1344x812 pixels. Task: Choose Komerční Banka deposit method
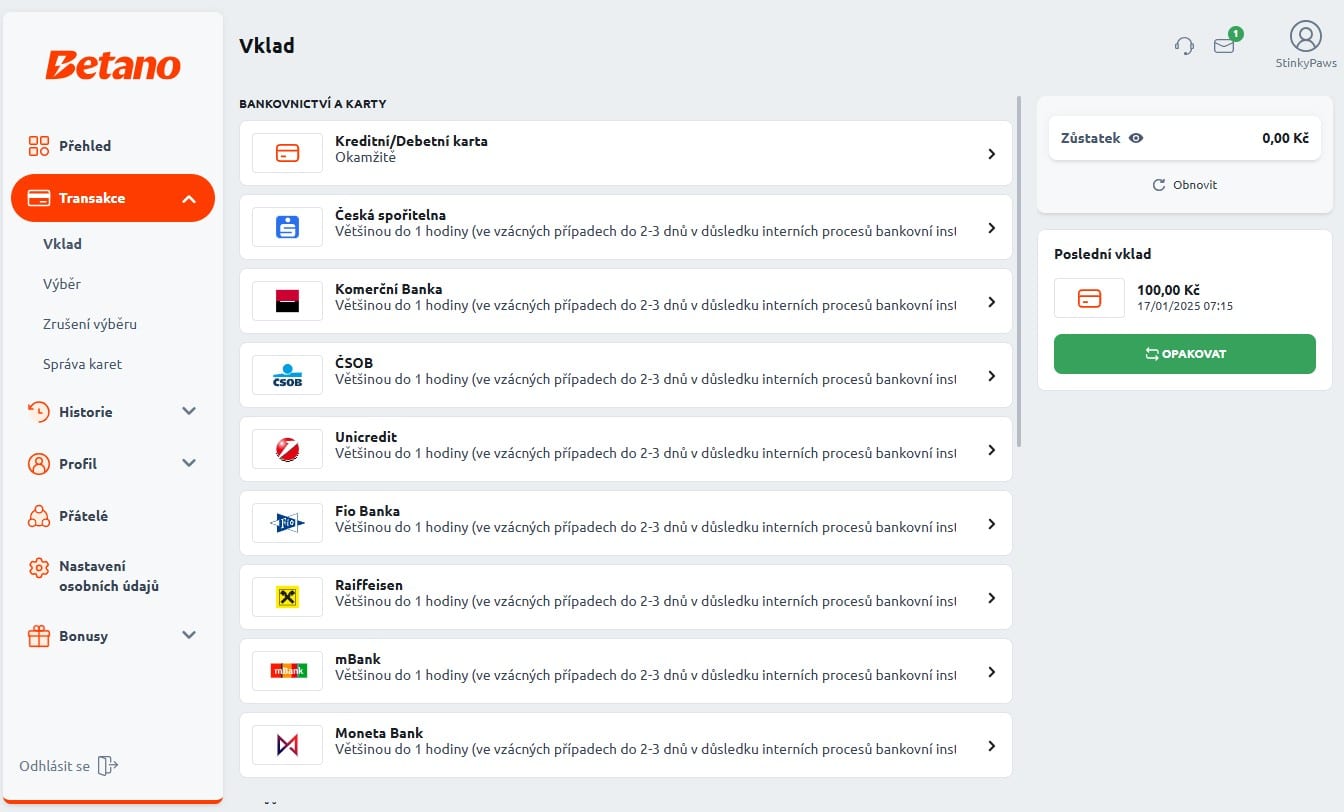point(626,301)
